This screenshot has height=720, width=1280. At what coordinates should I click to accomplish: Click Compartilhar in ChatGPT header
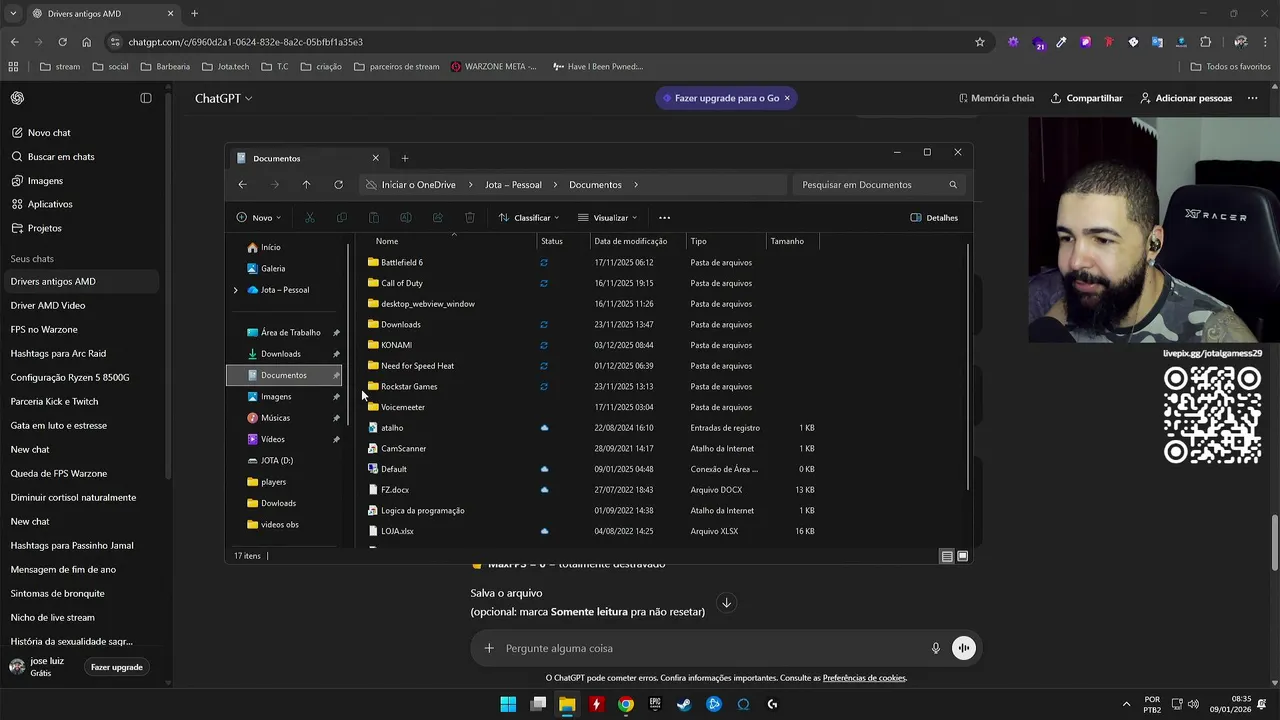point(1086,98)
